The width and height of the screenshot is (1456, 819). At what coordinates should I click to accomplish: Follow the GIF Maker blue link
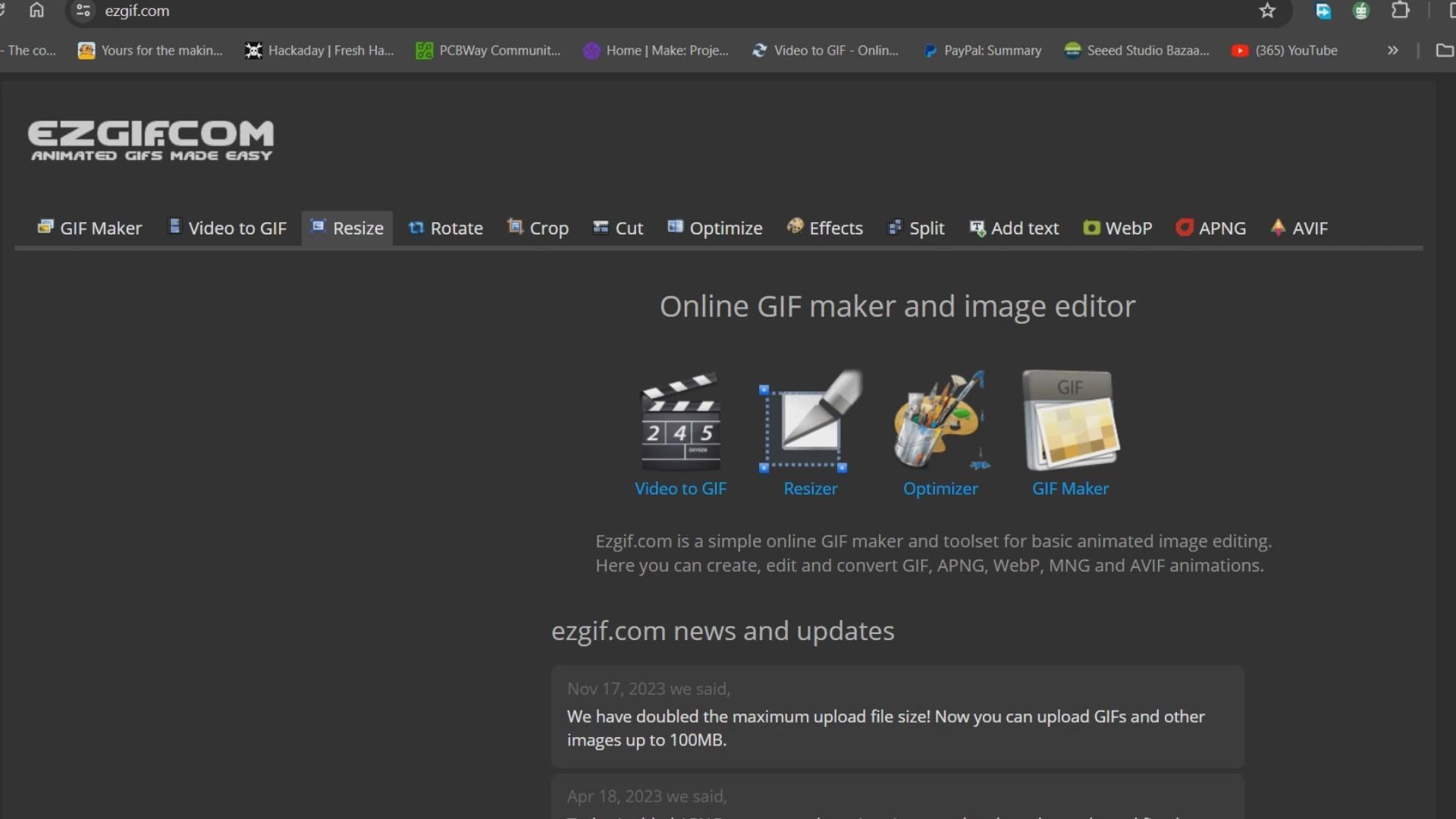(1071, 489)
